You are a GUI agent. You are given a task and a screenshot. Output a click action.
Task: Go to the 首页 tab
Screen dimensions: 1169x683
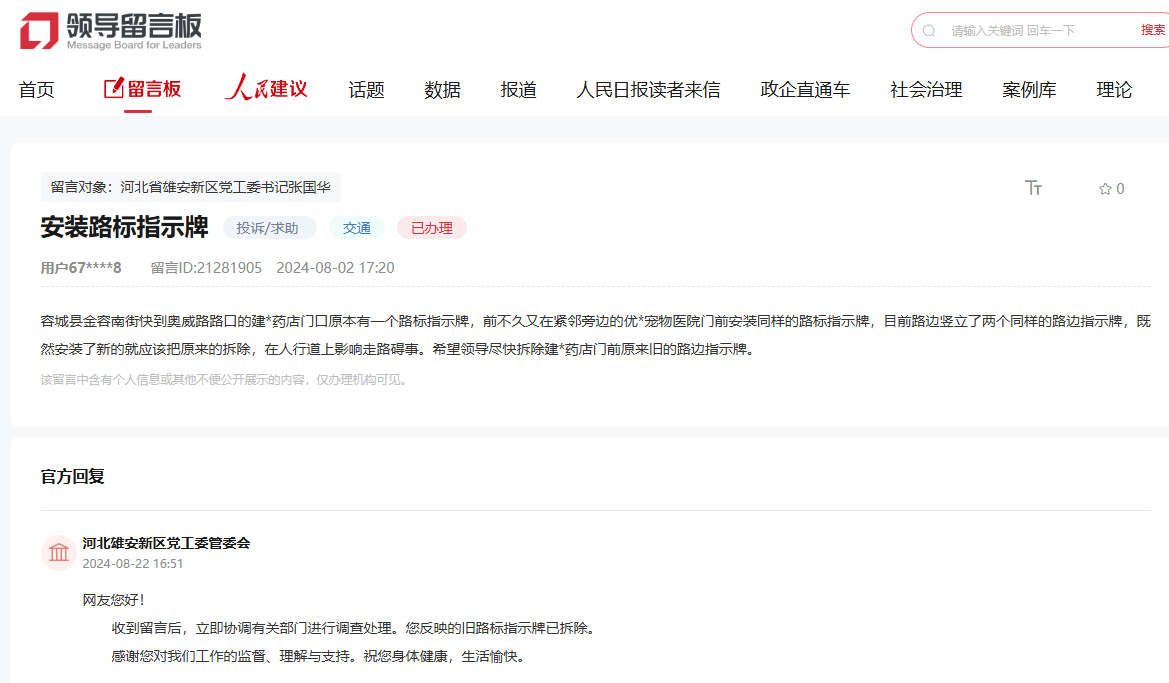pos(37,90)
